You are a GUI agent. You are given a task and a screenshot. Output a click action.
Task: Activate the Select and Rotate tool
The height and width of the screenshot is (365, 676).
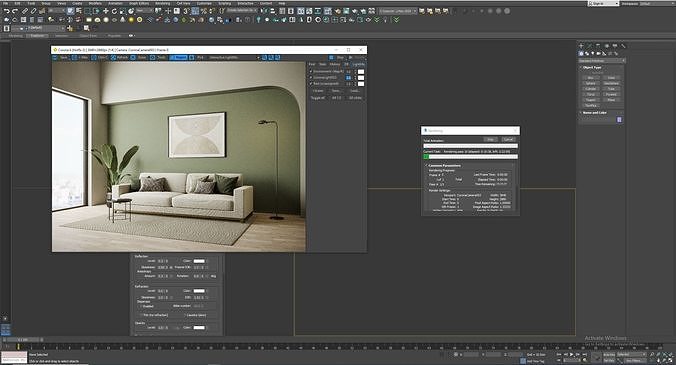tap(114, 11)
